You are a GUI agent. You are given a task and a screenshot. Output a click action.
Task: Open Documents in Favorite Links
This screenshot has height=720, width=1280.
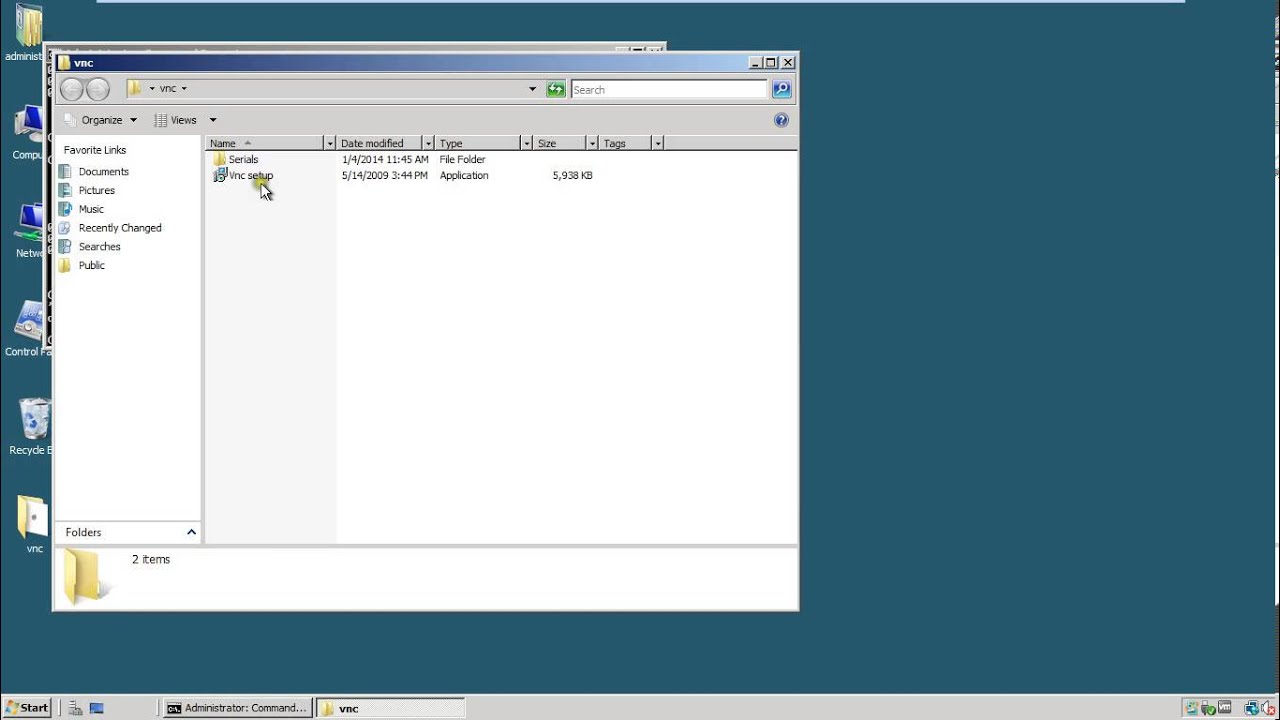(x=104, y=172)
